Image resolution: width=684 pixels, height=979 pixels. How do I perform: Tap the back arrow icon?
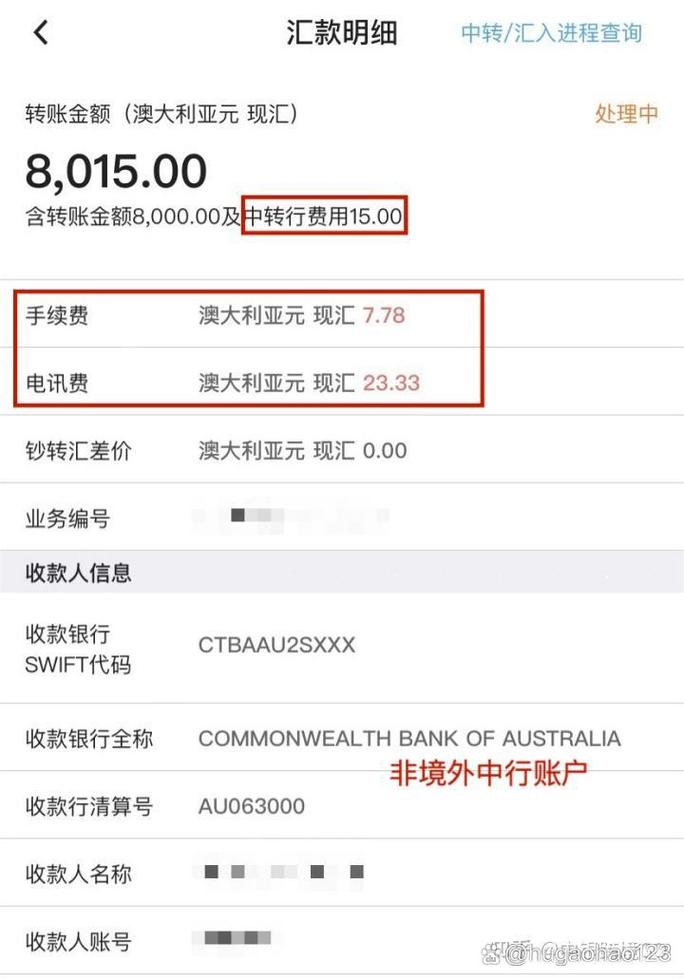(x=41, y=32)
